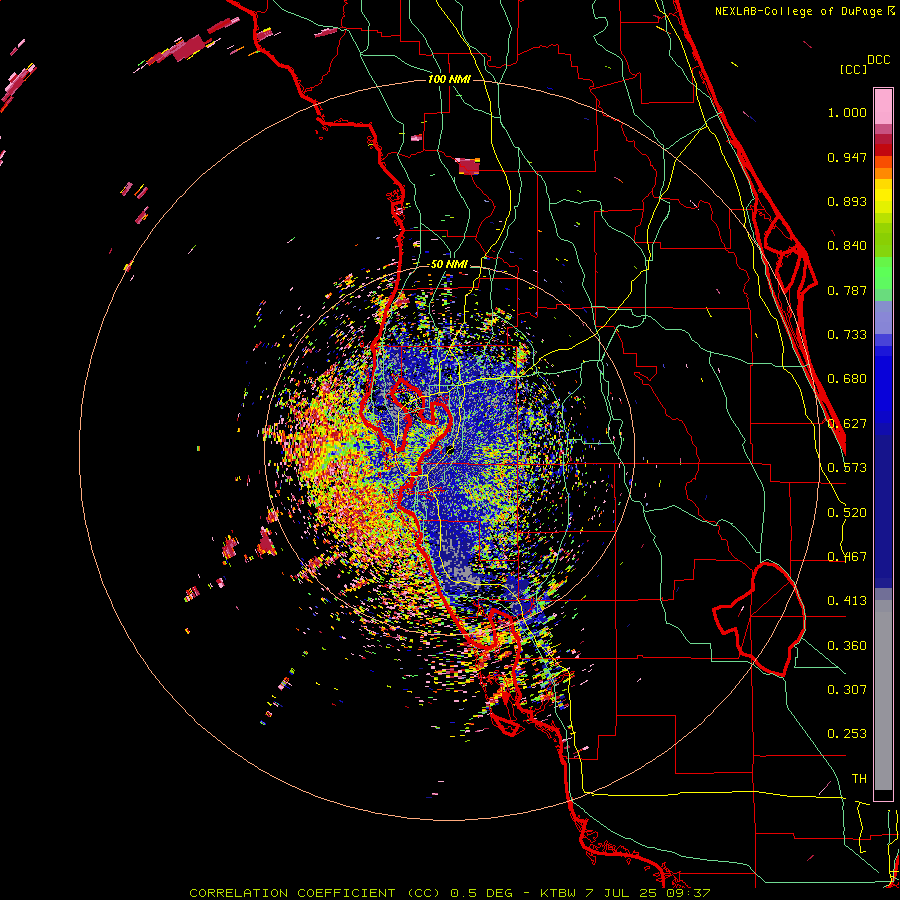Click the 0.947 scale value
The height and width of the screenshot is (900, 900).
pos(847,157)
